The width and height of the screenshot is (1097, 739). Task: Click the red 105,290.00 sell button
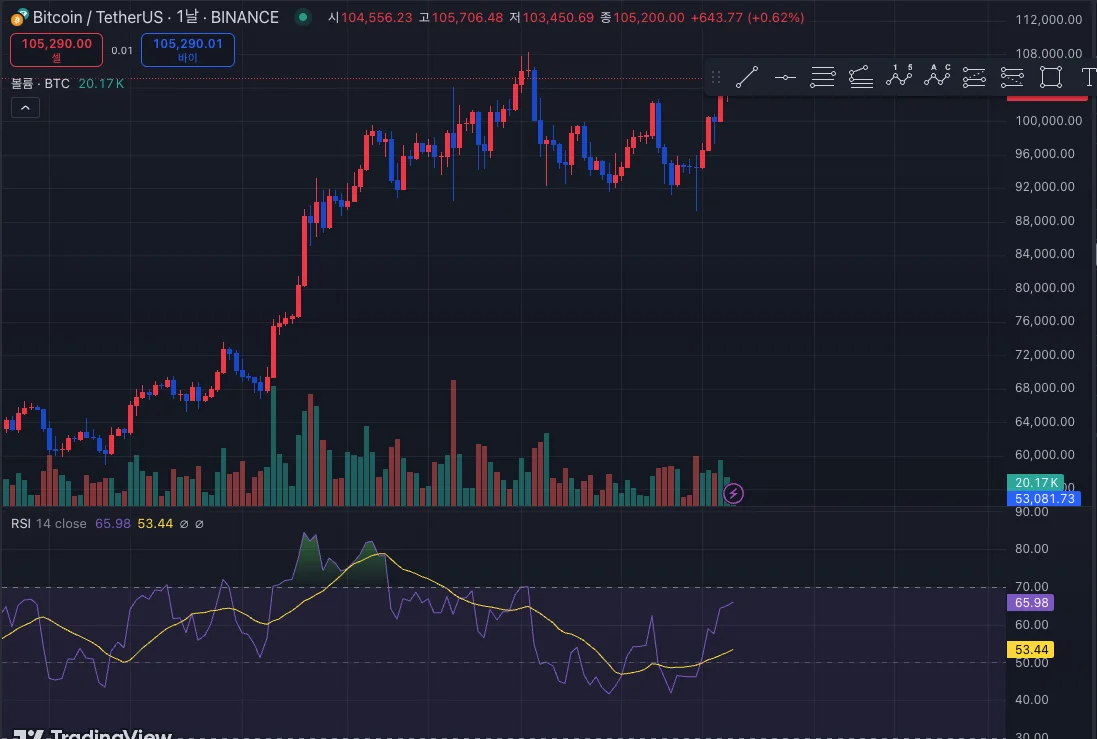57,50
